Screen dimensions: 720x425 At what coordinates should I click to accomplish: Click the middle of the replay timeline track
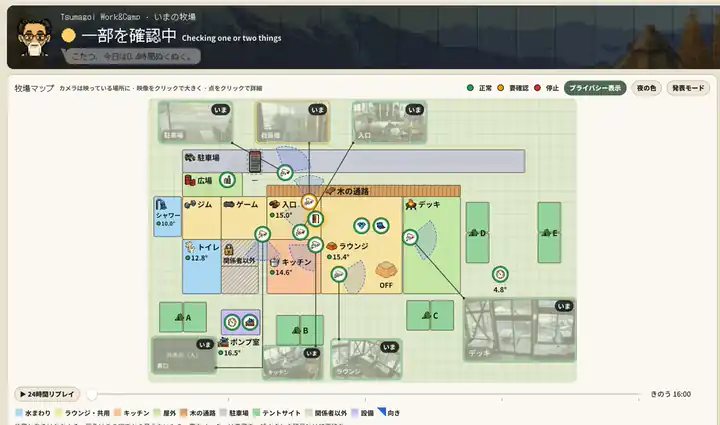coord(366,394)
